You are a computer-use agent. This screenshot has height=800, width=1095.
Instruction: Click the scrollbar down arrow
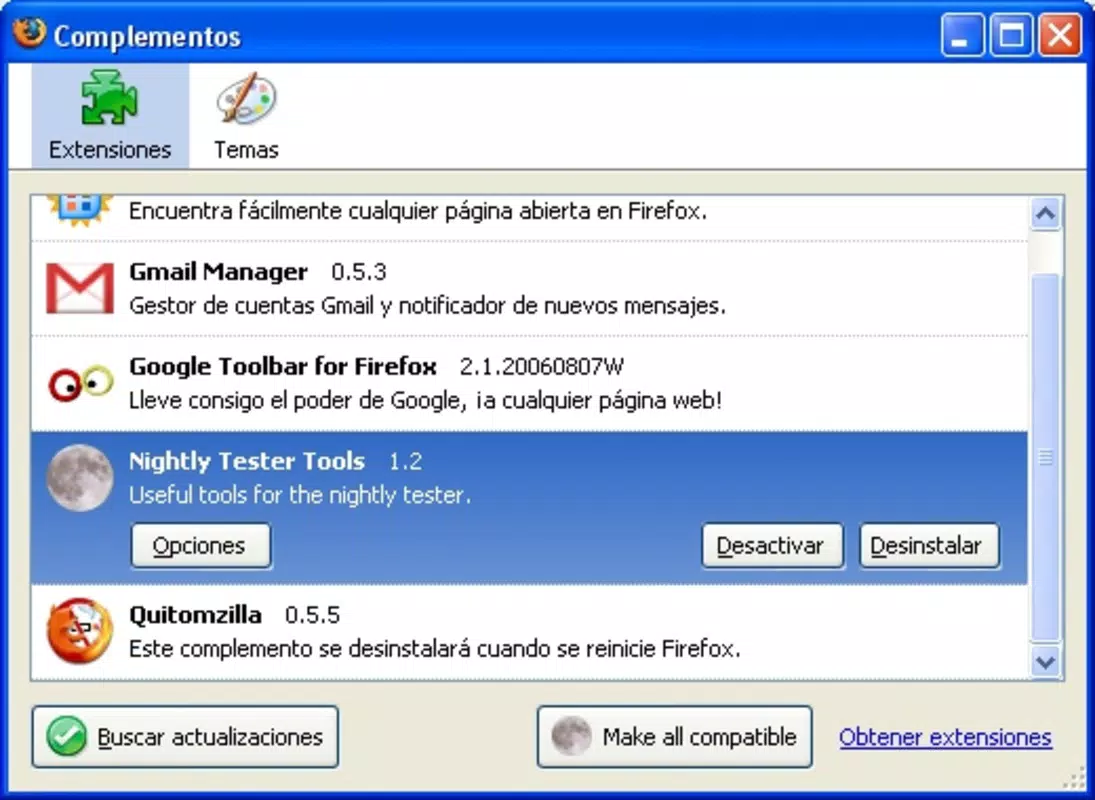pyautogui.click(x=1045, y=661)
